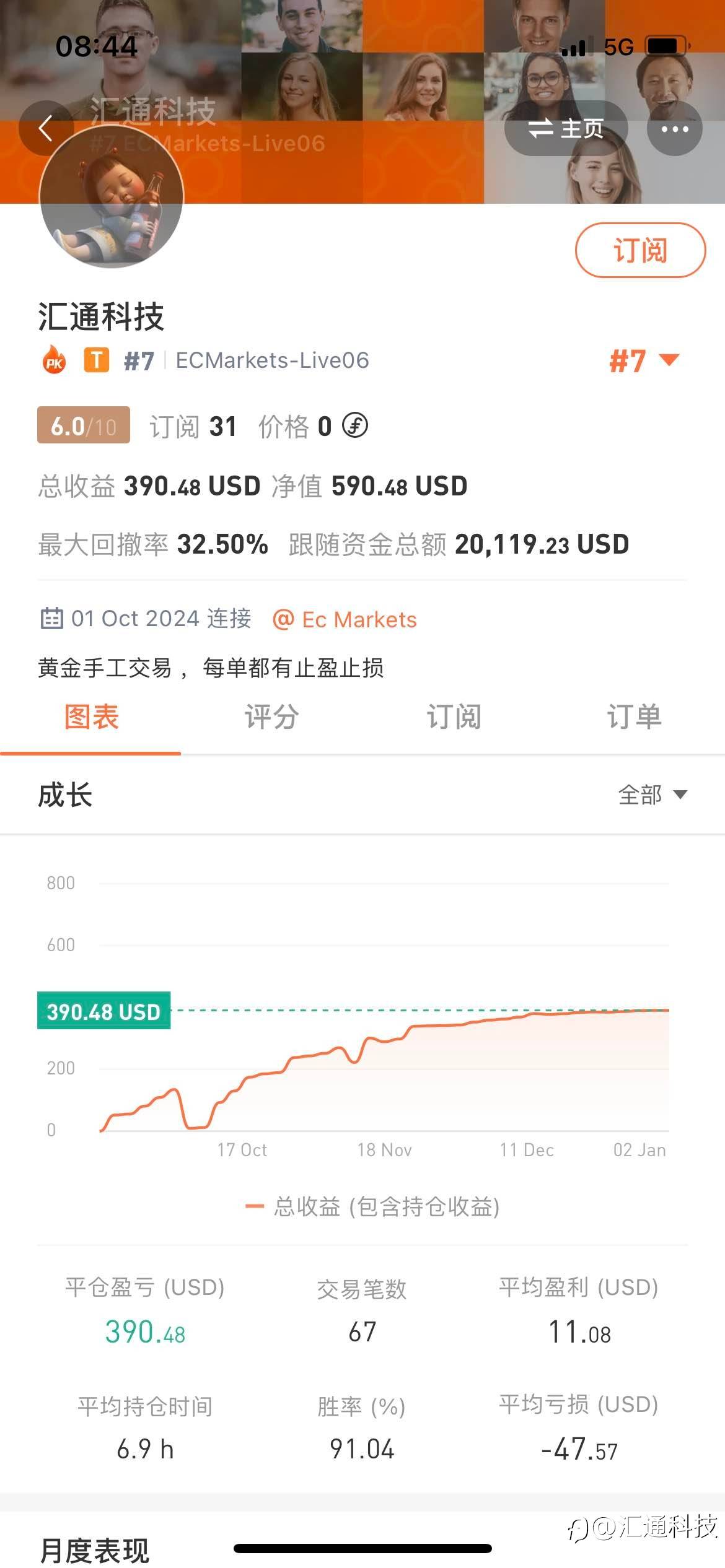Open the three-dot more options menu
This screenshot has height=1568, width=725.
click(674, 129)
